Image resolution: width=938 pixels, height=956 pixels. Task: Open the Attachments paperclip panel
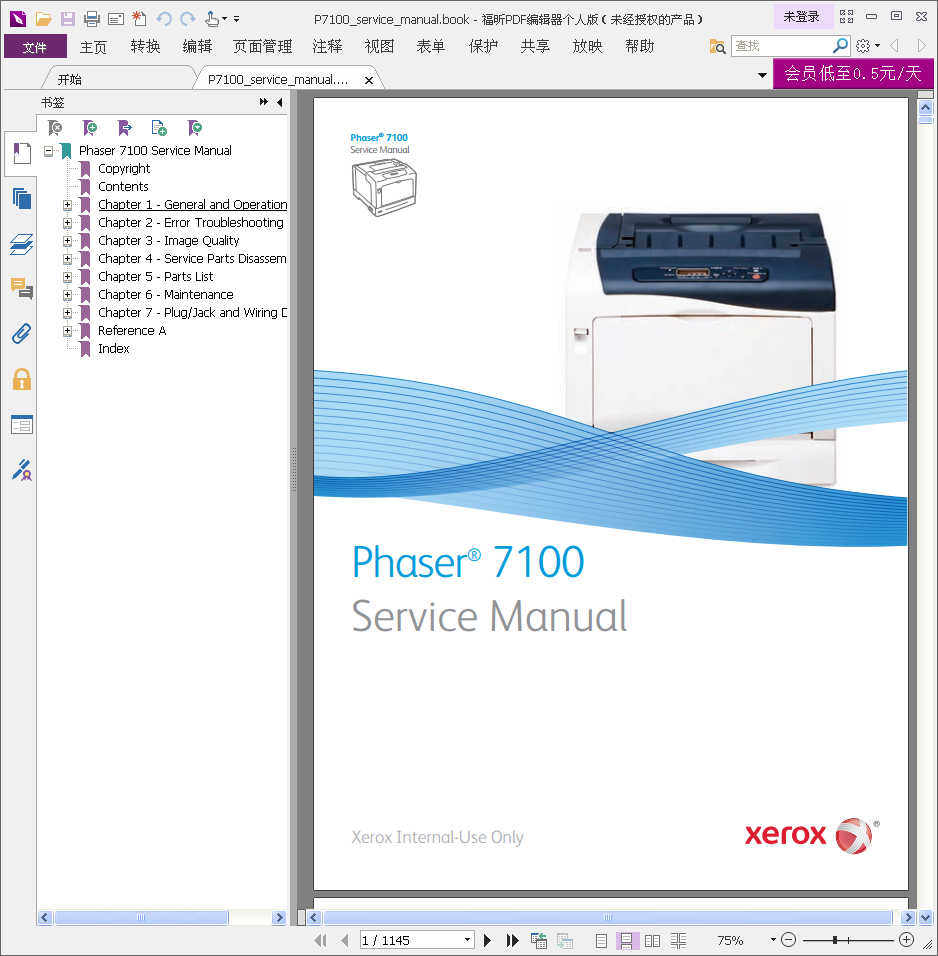(22, 334)
